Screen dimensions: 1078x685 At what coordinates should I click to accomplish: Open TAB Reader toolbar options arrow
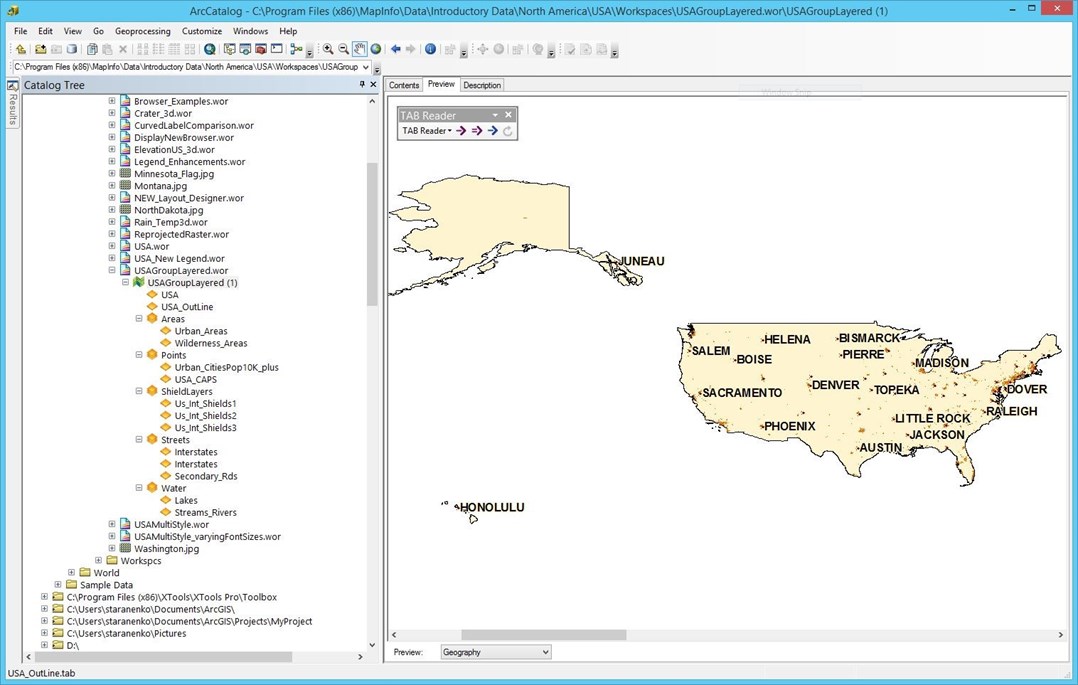point(495,115)
